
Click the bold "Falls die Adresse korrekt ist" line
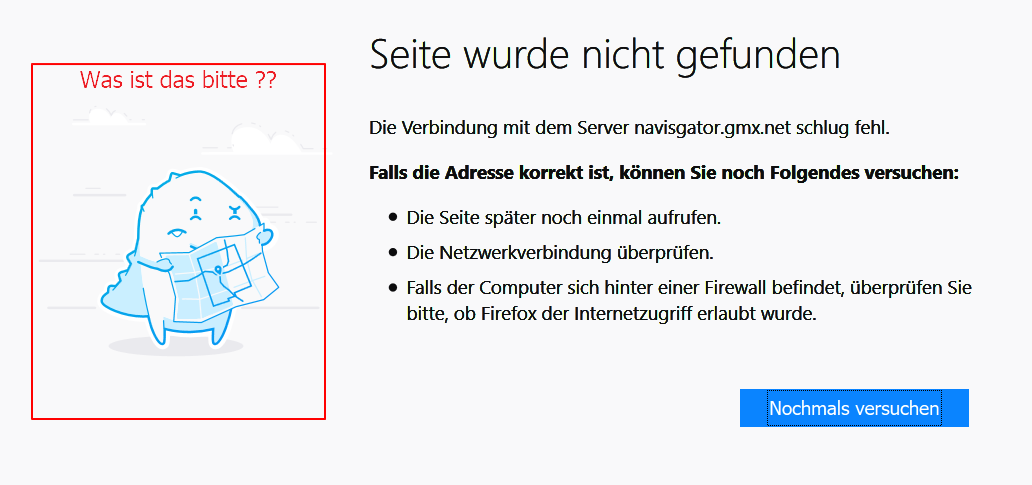click(664, 173)
